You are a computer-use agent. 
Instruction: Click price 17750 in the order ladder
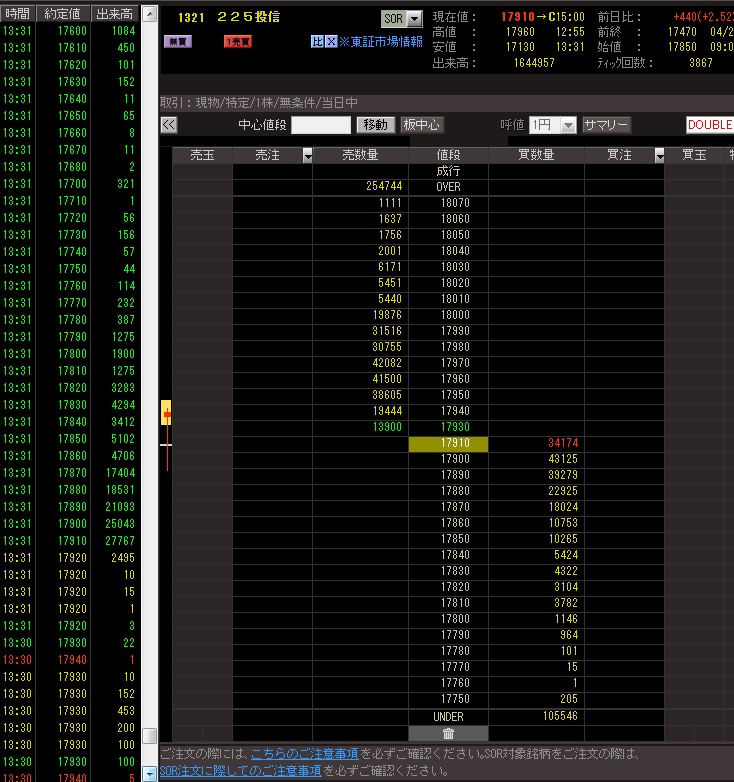[x=455, y=699]
